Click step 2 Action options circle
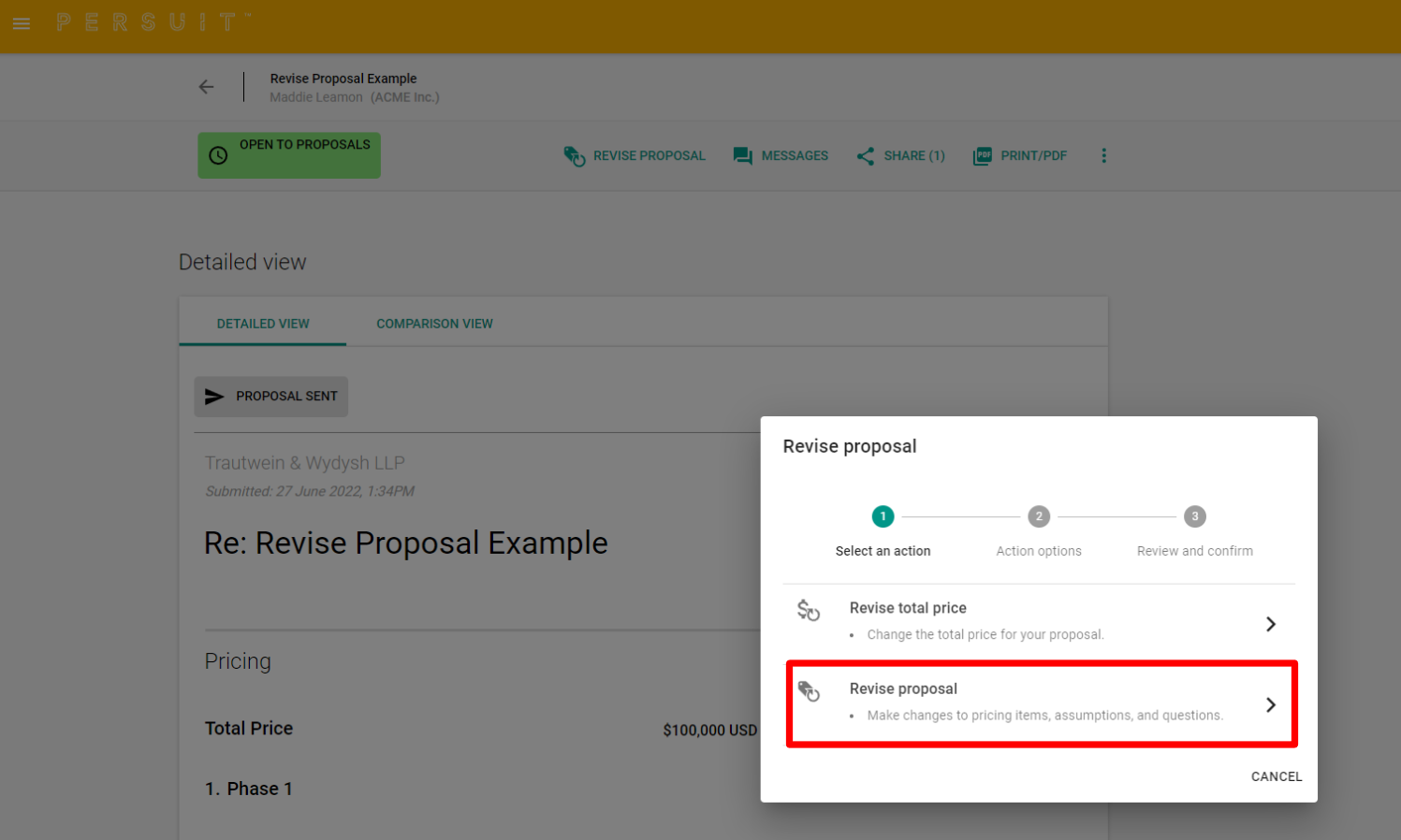The image size is (1401, 840). tap(1039, 516)
